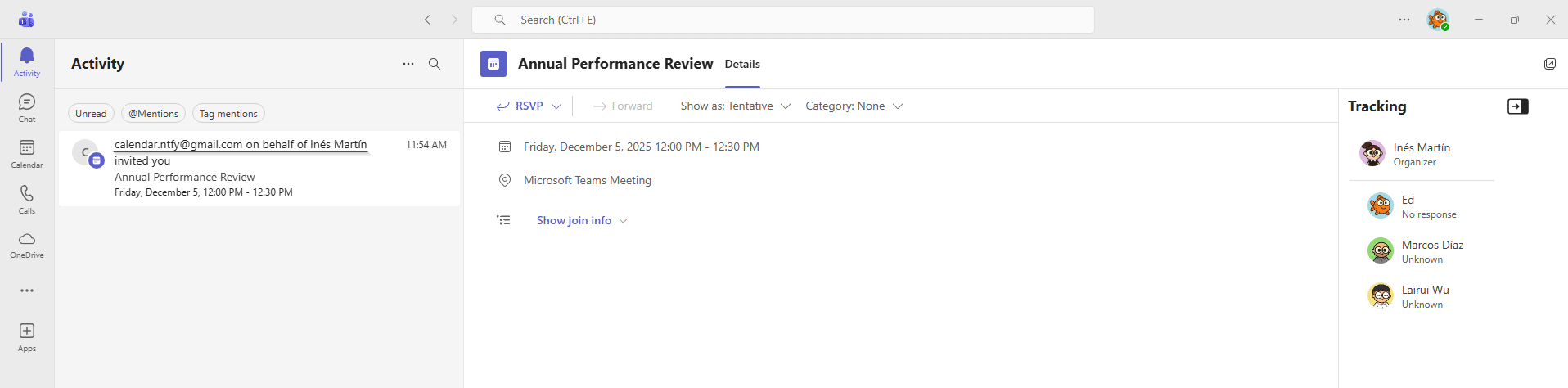1568x388 pixels.
Task: Open more options in Activity header
Action: pyautogui.click(x=408, y=64)
